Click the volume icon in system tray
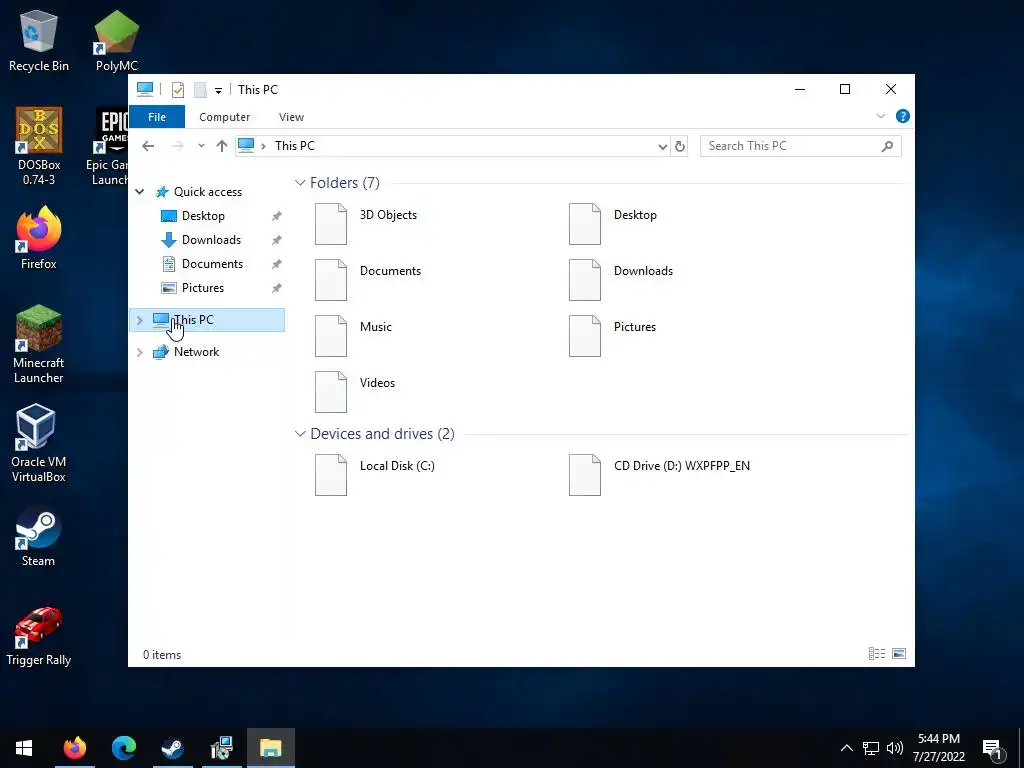 pos(895,748)
